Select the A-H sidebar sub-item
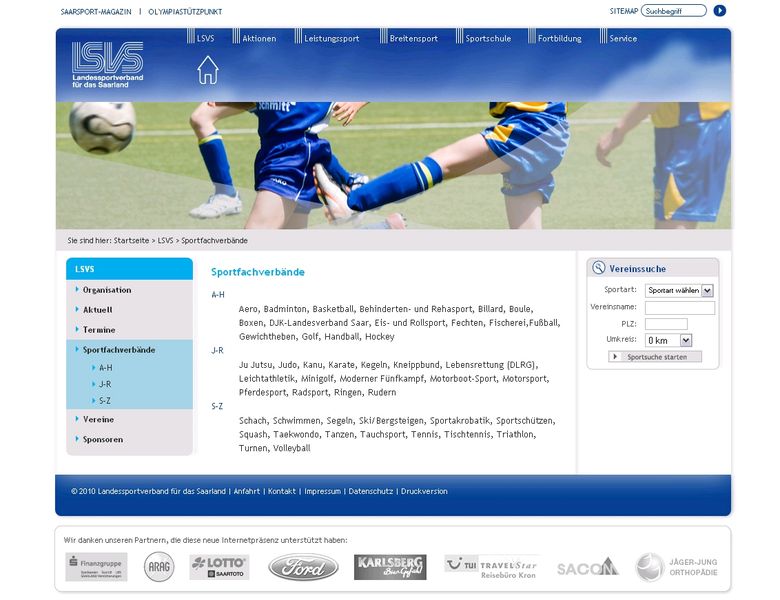This screenshot has height=600, width=780. 105,368
